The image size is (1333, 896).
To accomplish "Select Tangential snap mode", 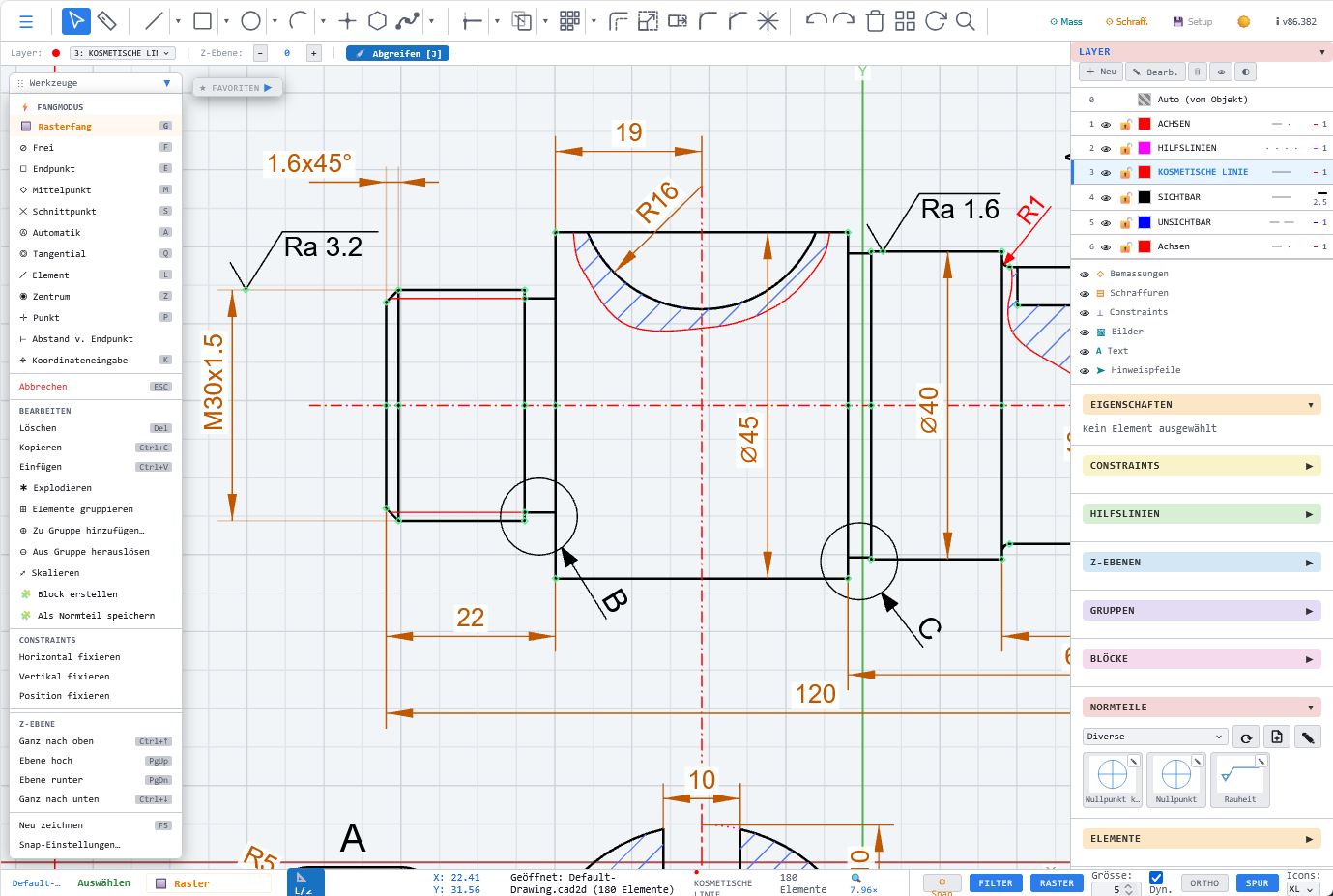I will [95, 254].
